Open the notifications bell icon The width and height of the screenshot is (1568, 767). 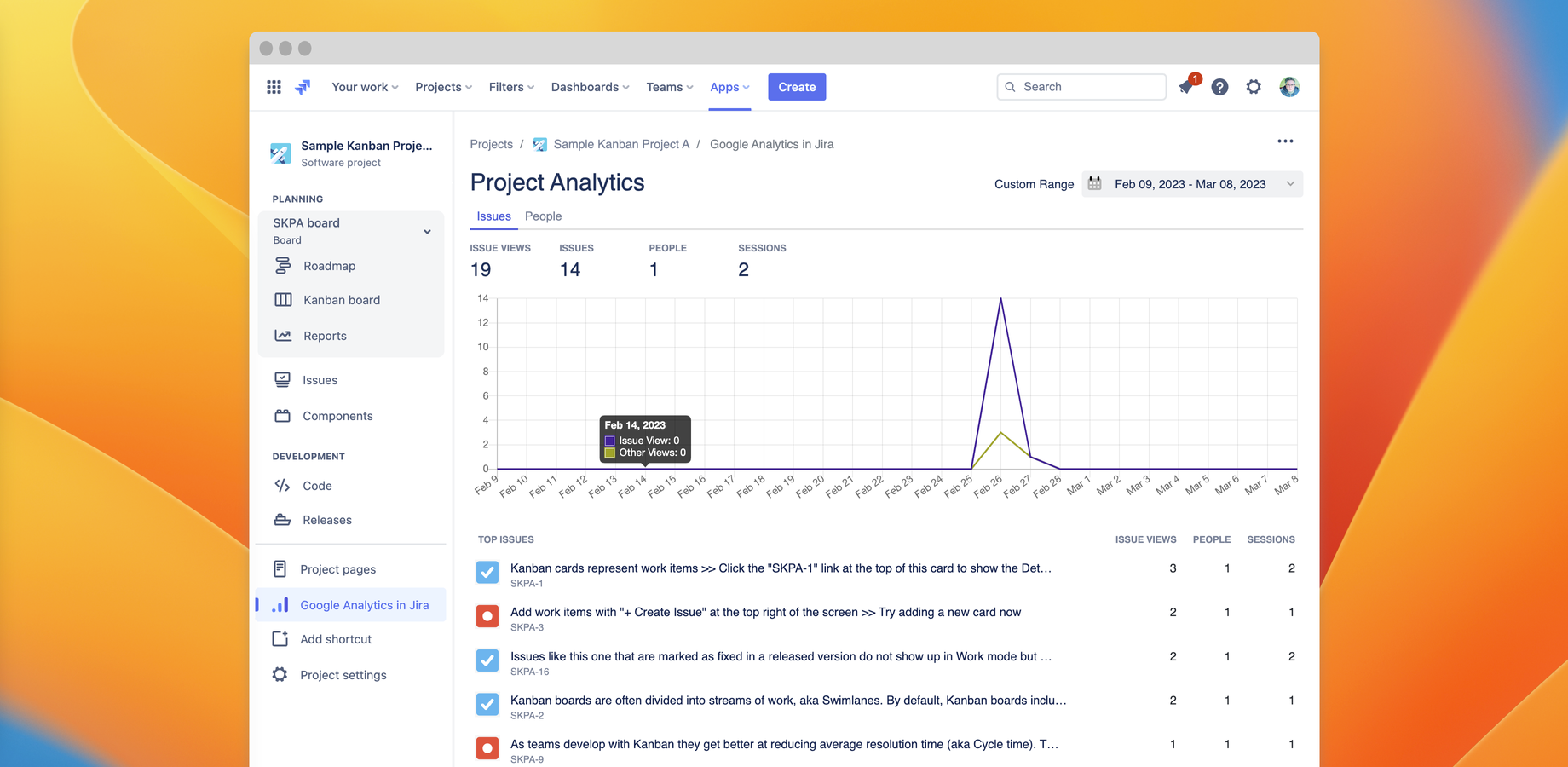point(1186,87)
